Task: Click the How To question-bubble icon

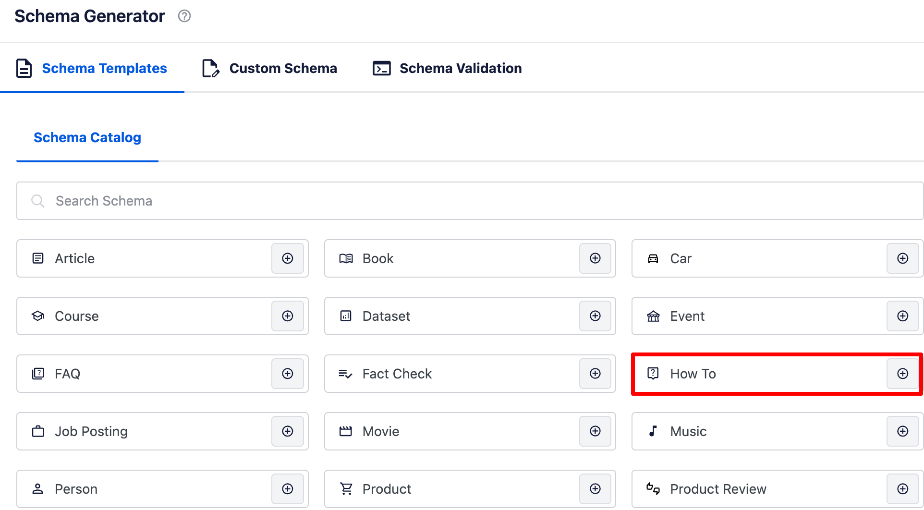Action: [x=653, y=373]
